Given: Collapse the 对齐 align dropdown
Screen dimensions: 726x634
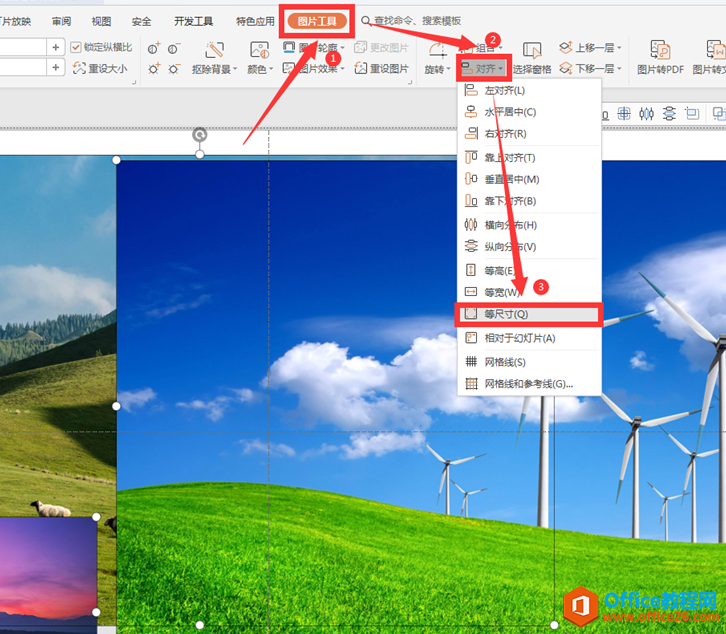Looking at the screenshot, I should coord(484,69).
